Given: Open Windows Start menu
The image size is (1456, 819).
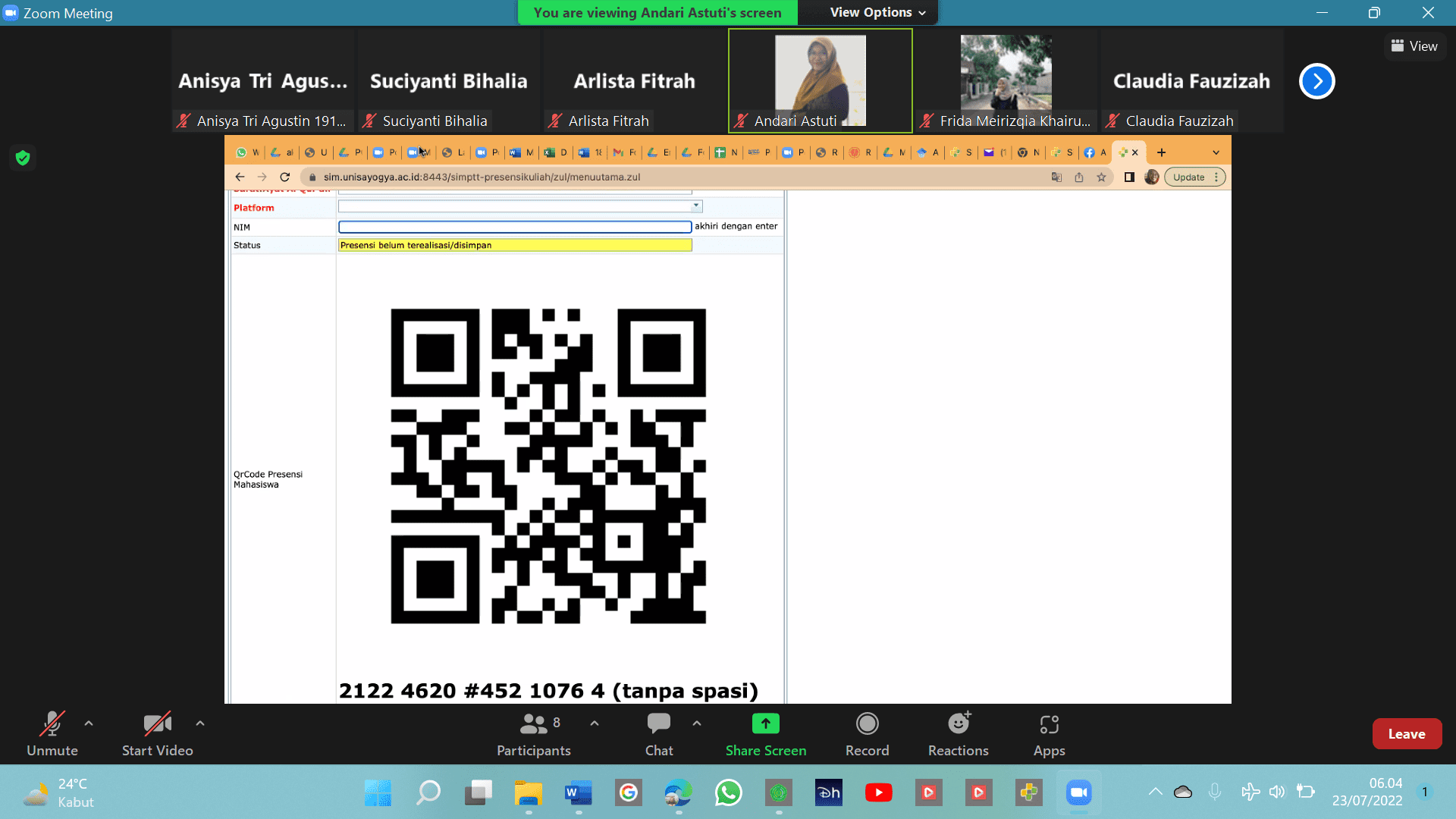Looking at the screenshot, I should click(x=378, y=793).
